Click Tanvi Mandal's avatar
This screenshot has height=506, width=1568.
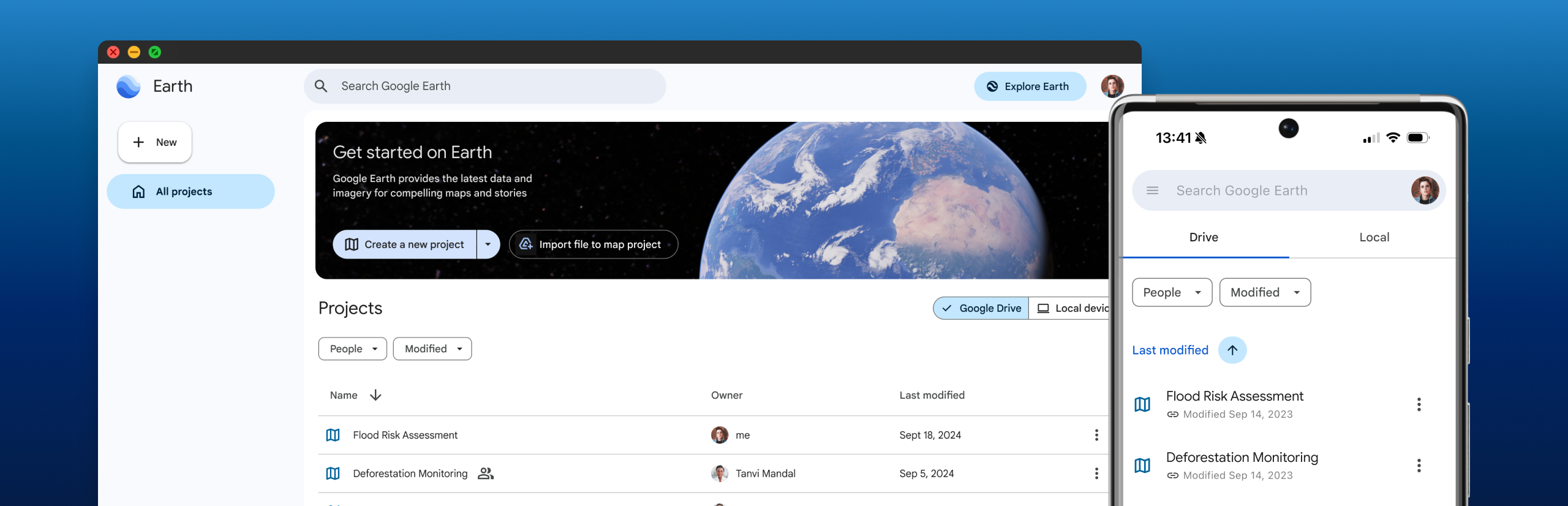click(720, 474)
